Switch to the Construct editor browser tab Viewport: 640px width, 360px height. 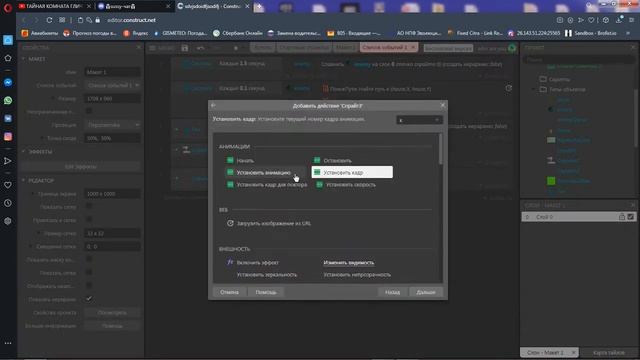213,6
